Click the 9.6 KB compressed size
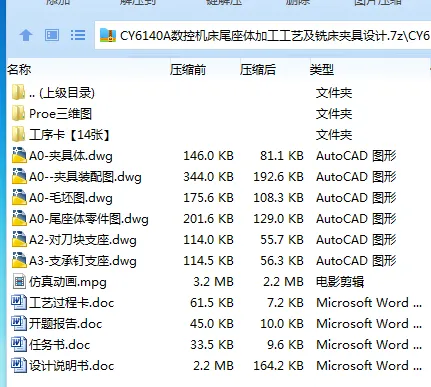Image resolution: width=431 pixels, height=387 pixels. [285, 345]
